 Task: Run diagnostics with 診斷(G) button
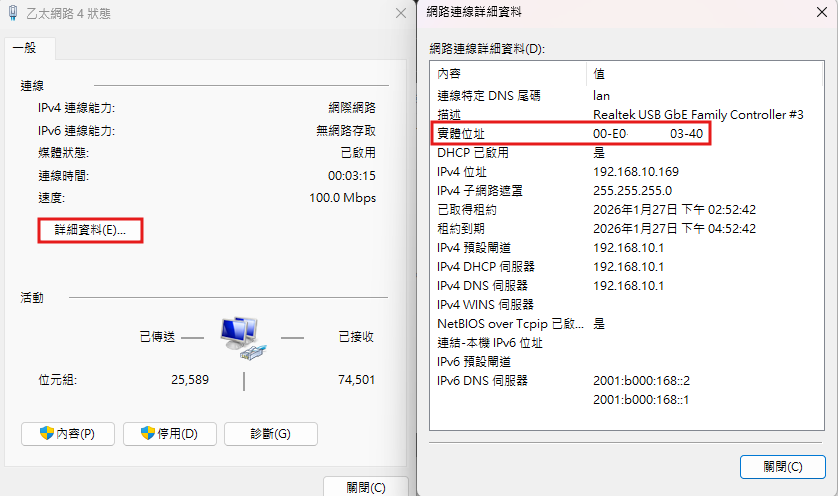click(x=270, y=433)
